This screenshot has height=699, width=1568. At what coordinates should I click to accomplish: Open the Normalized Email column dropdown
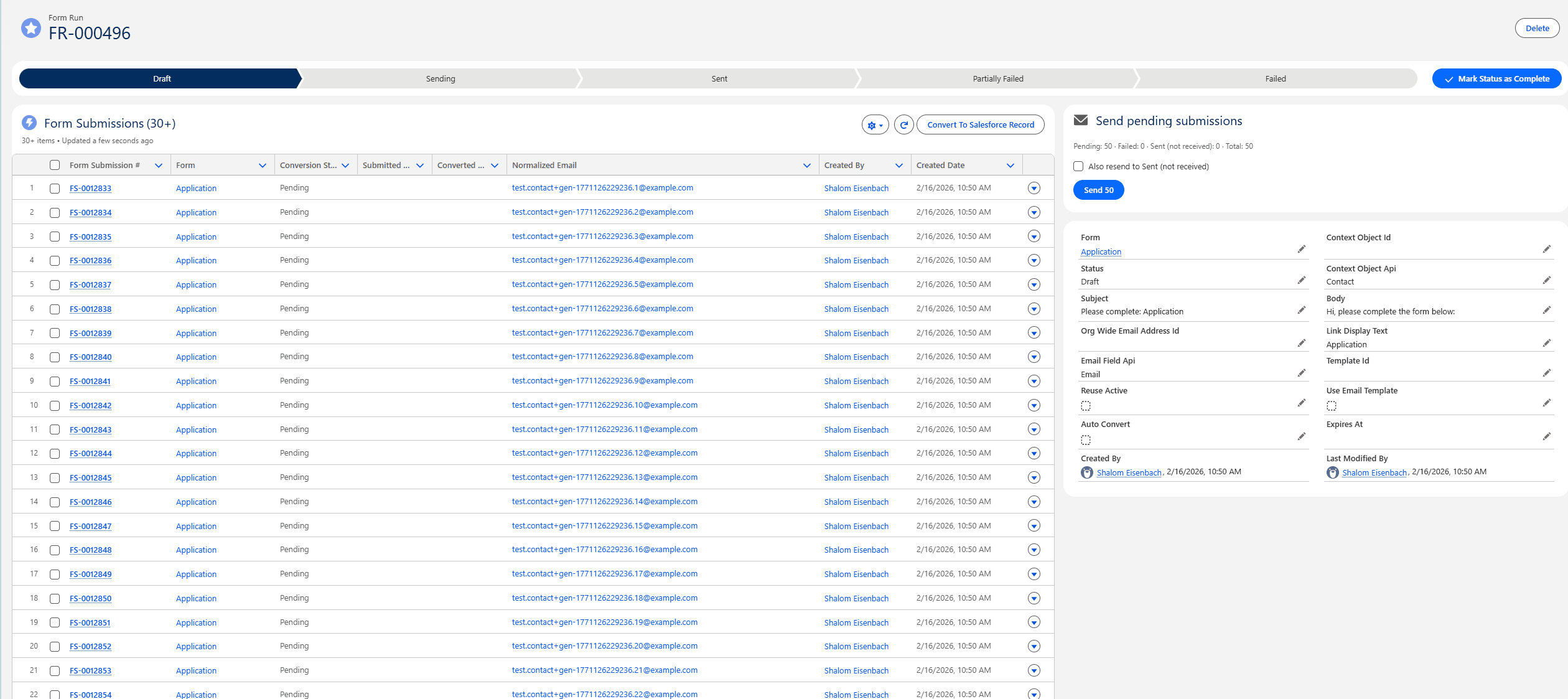[x=807, y=165]
